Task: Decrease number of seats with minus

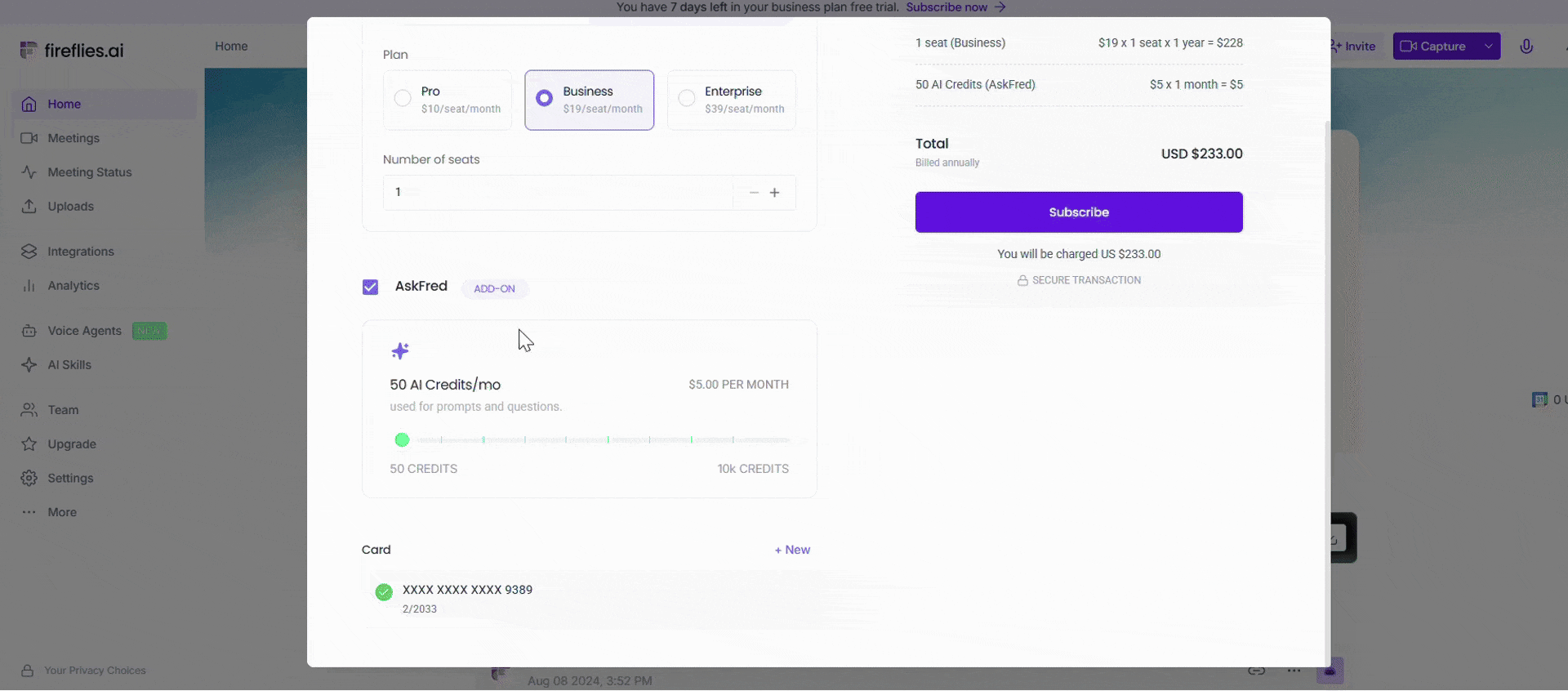Action: (x=754, y=193)
